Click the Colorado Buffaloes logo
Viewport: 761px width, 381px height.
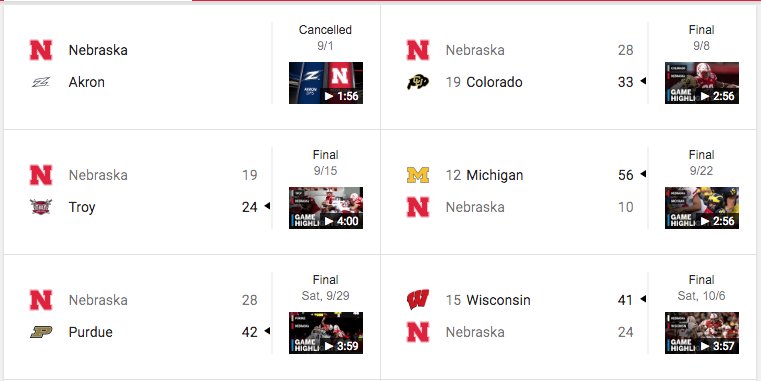pos(418,82)
